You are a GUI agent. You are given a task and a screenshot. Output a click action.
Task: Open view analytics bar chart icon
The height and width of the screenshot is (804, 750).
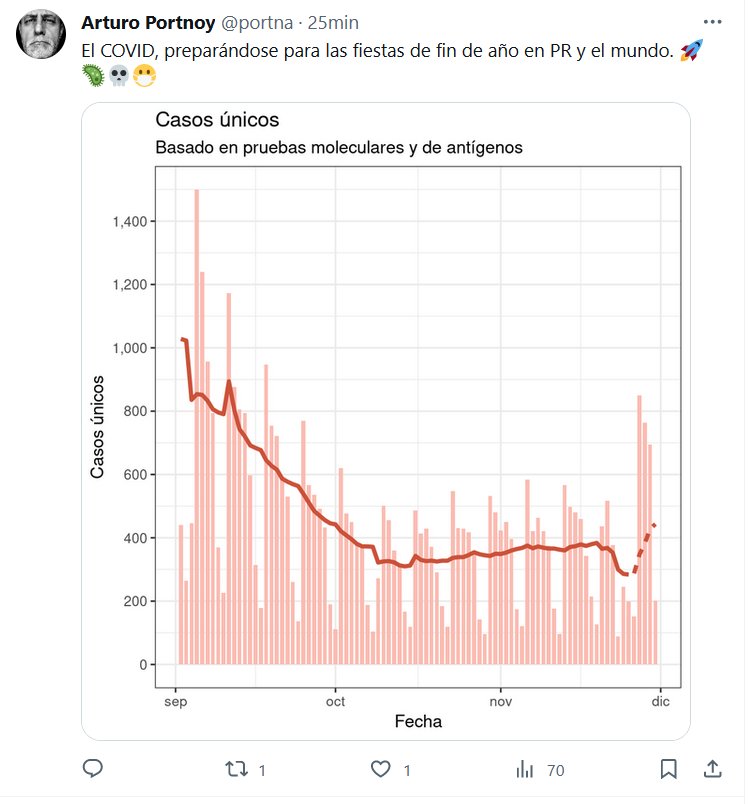click(524, 769)
